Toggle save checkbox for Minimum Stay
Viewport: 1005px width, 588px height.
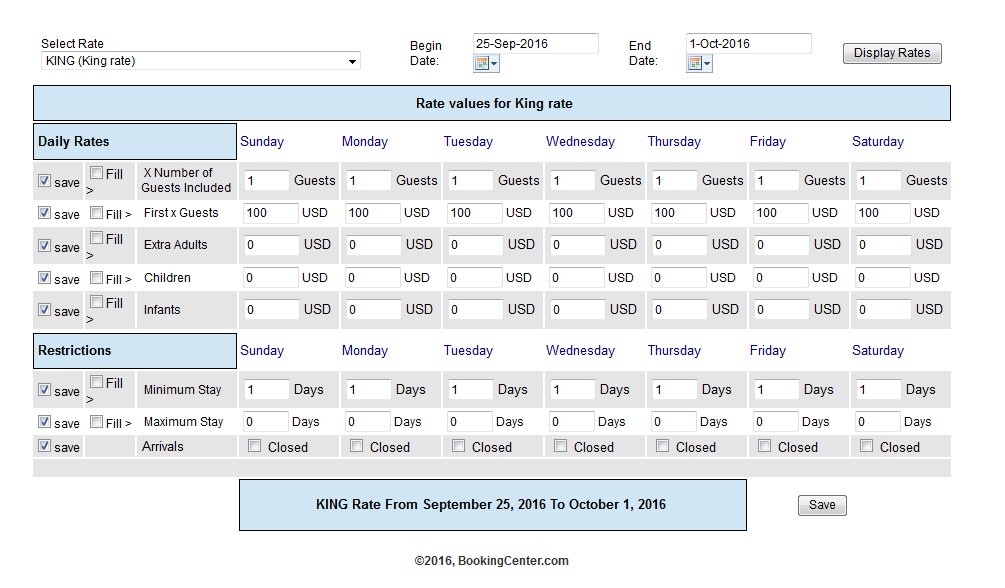[x=44, y=389]
